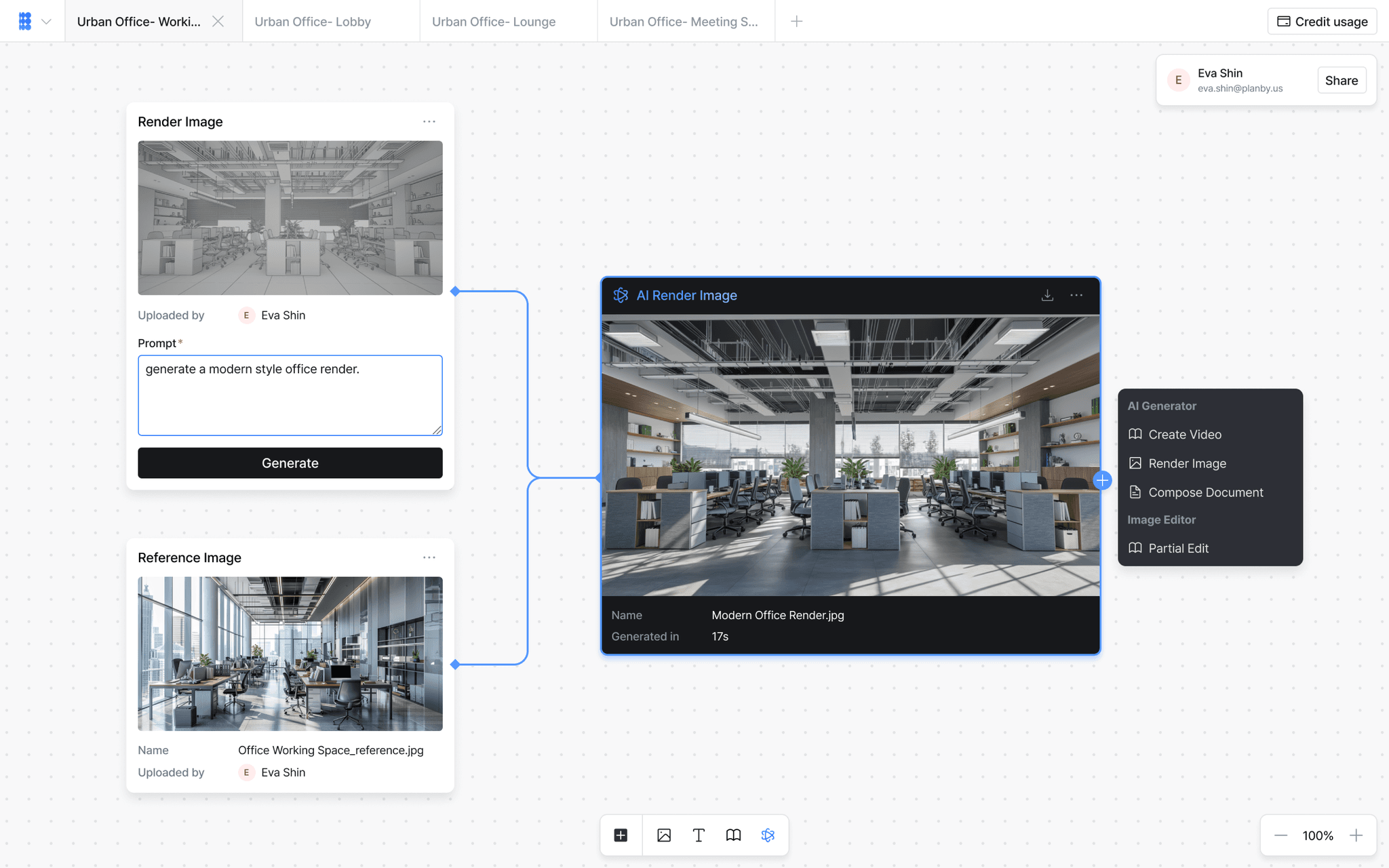The width and height of the screenshot is (1389, 868).
Task: Click the add block tool in bottom toolbar
Action: pos(621,835)
